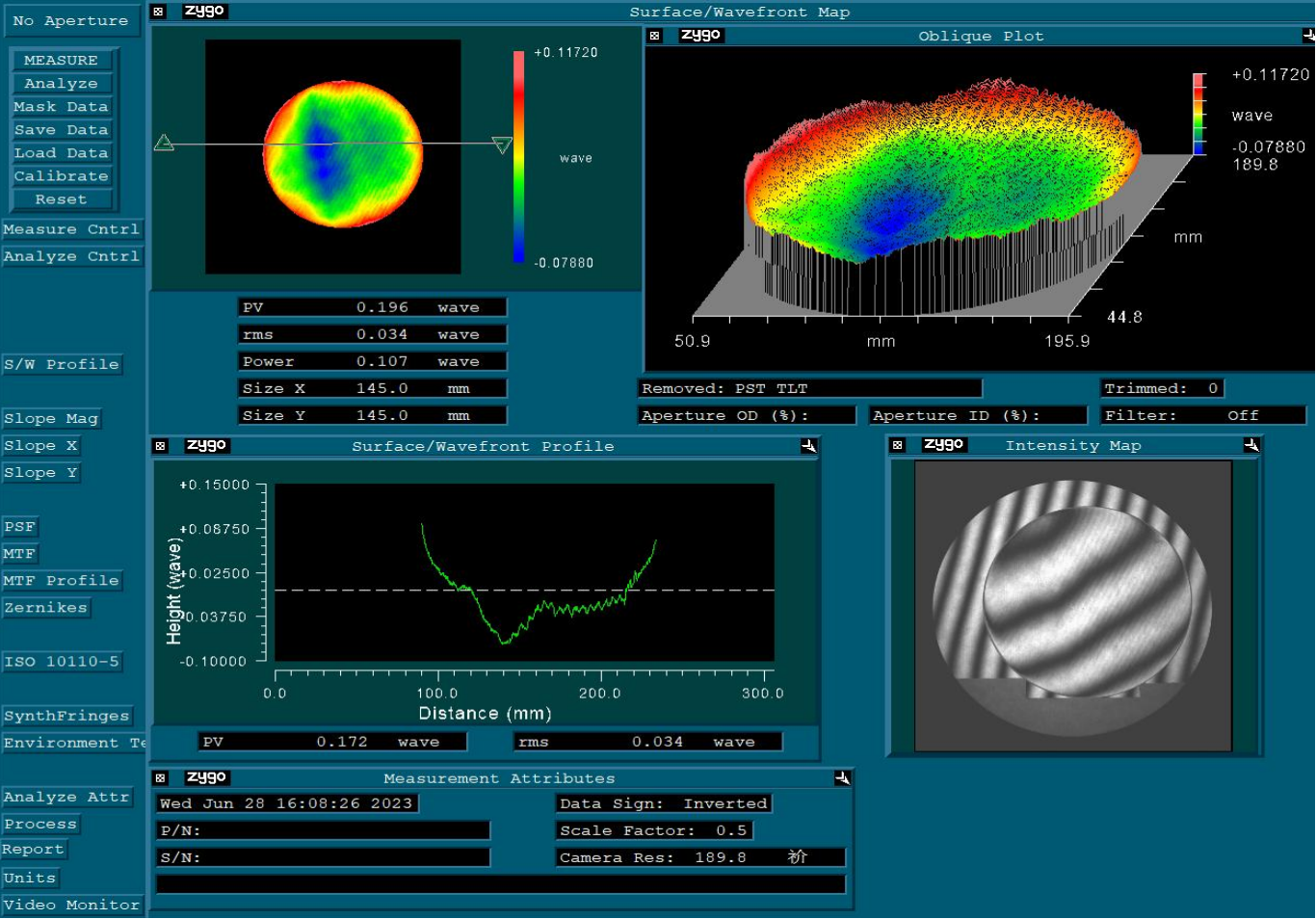Open window menu icon of Surface/Wavefront Map

pyautogui.click(x=159, y=12)
